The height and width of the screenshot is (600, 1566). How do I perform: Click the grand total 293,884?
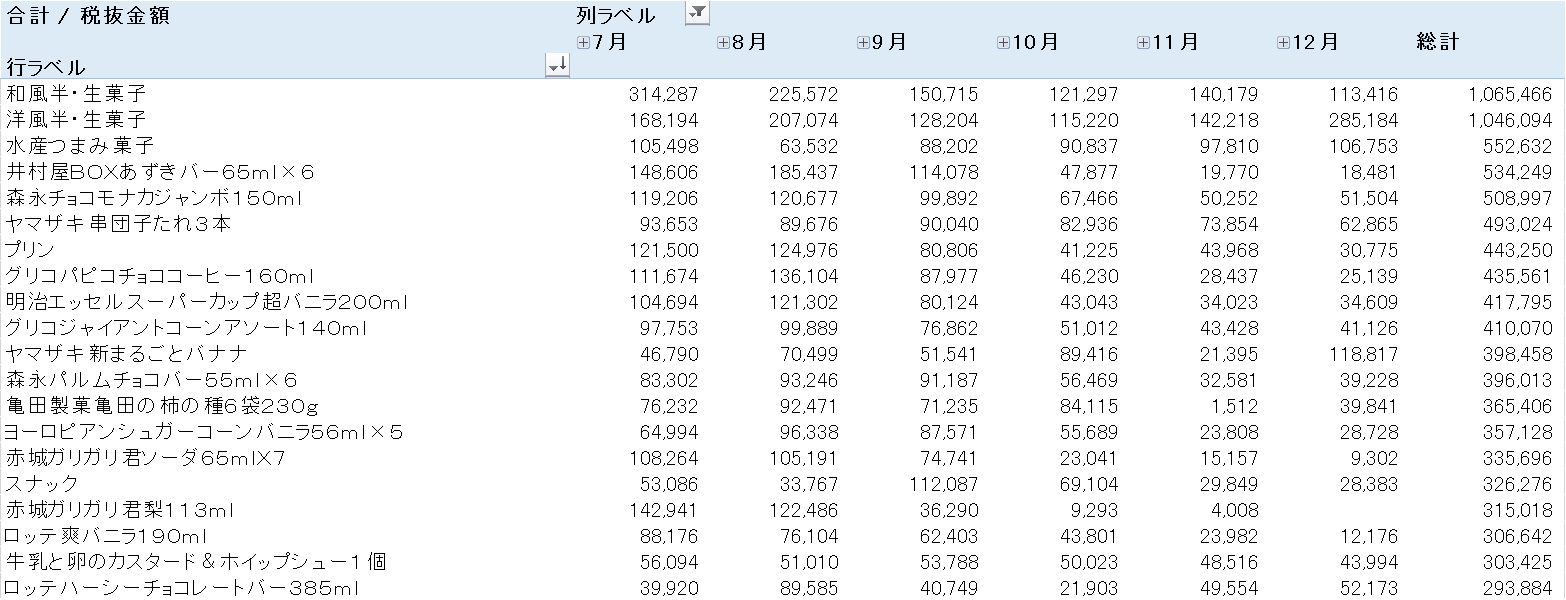1518,588
